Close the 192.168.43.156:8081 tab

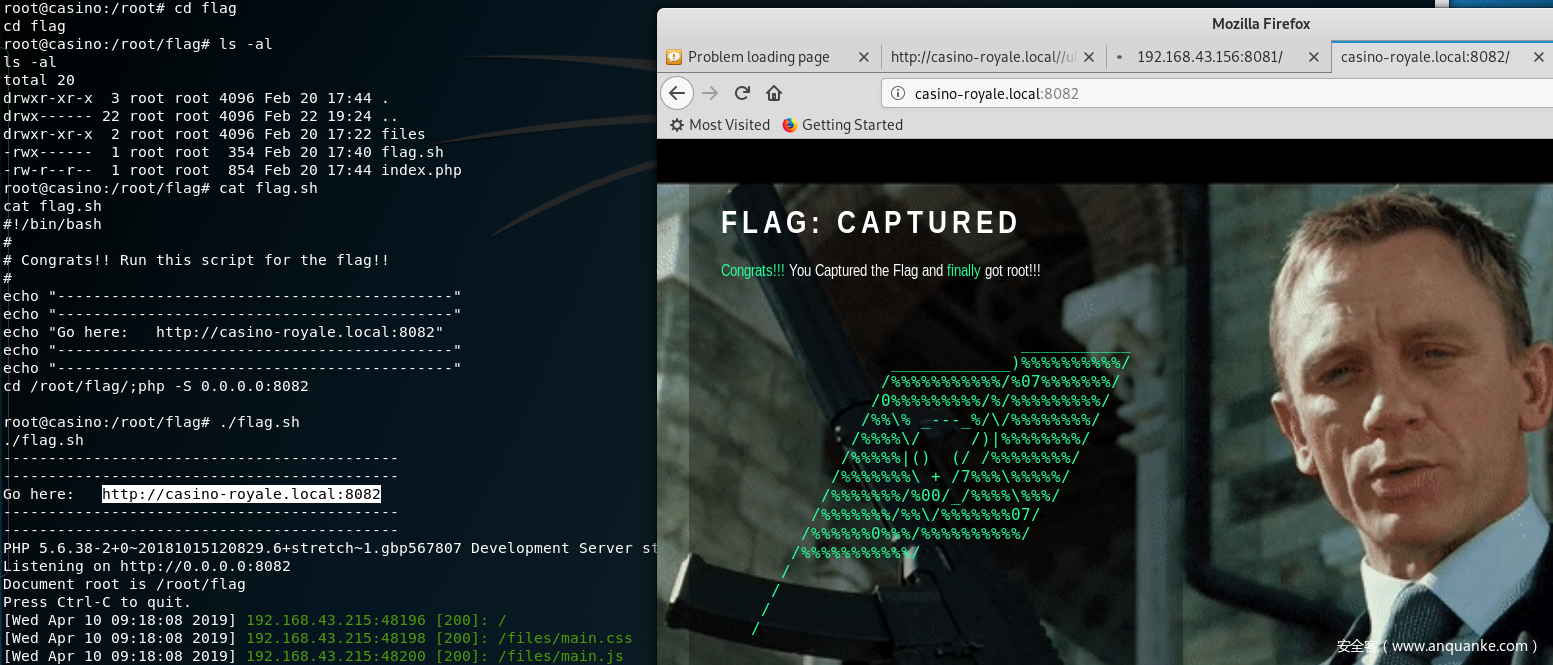coord(1314,57)
